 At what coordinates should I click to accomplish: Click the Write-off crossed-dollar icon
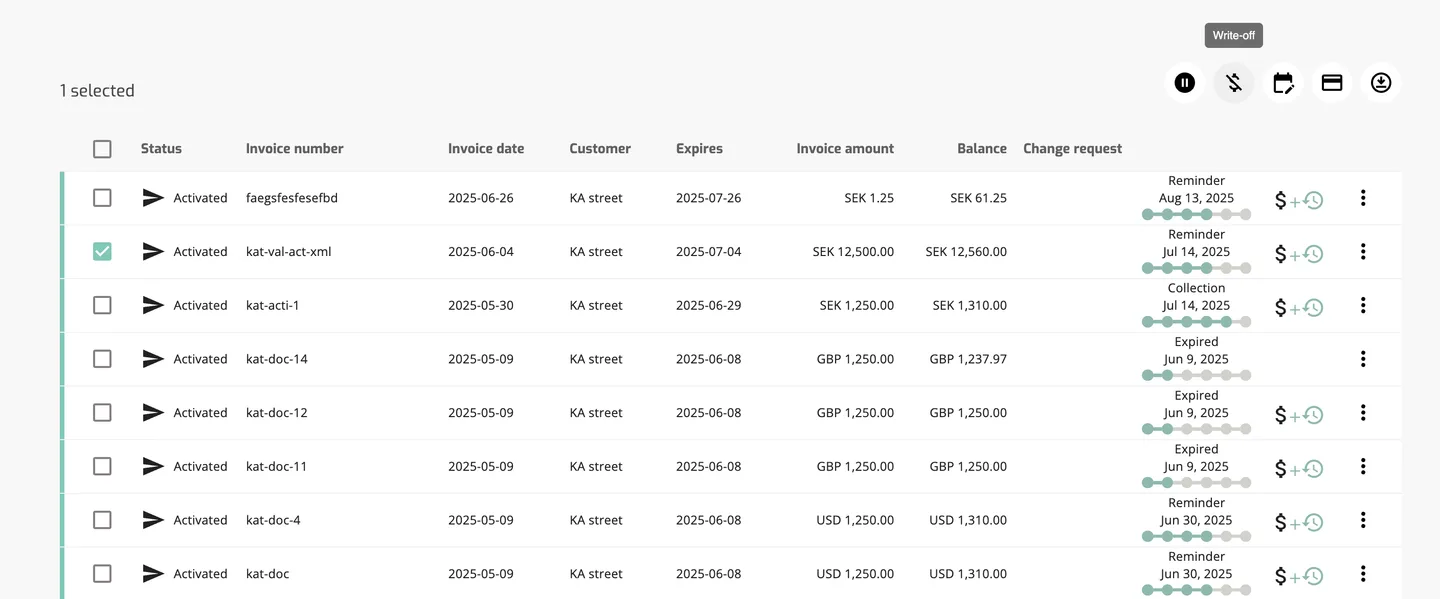click(x=1234, y=83)
